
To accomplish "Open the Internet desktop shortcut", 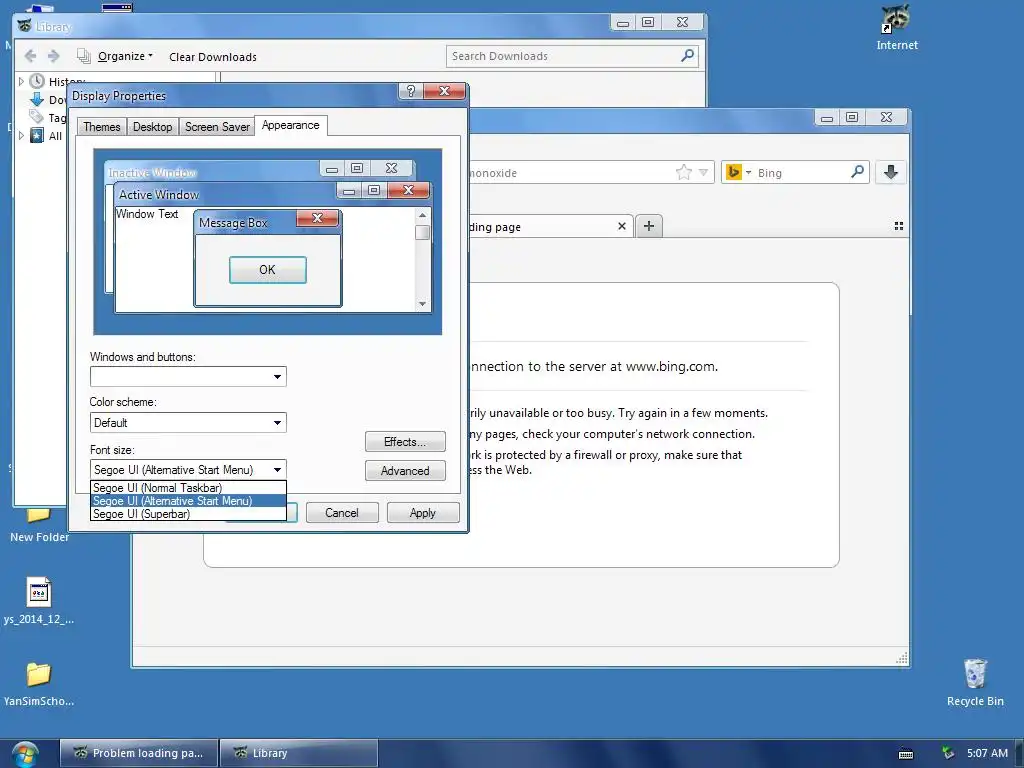I will 897,27.
